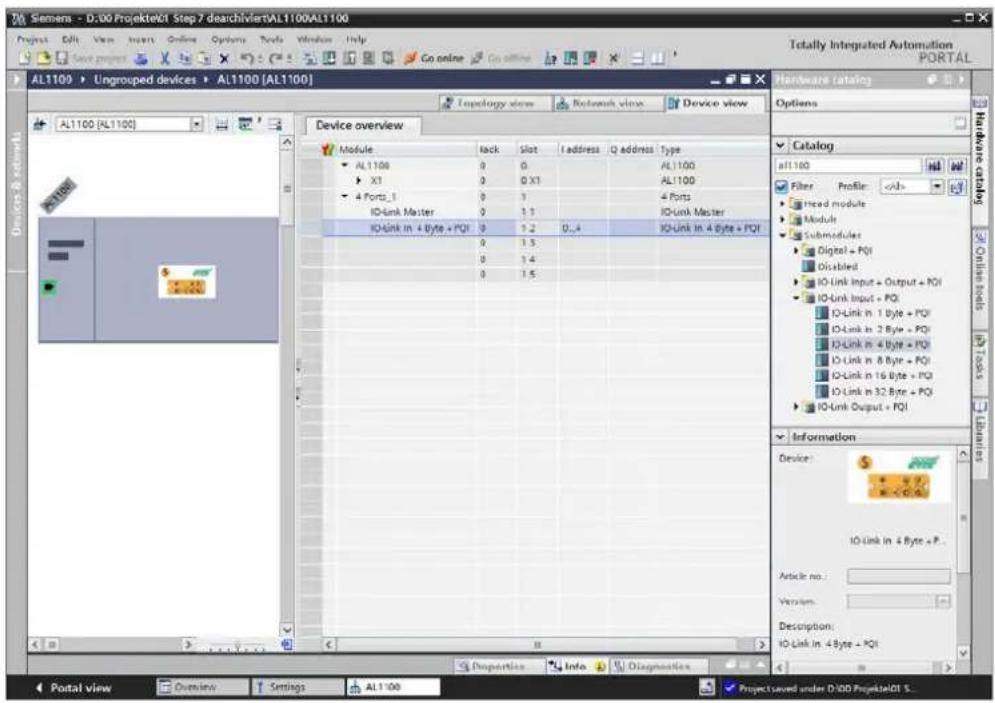Click the Go online button
995x703 pixels.
pyautogui.click(x=434, y=58)
